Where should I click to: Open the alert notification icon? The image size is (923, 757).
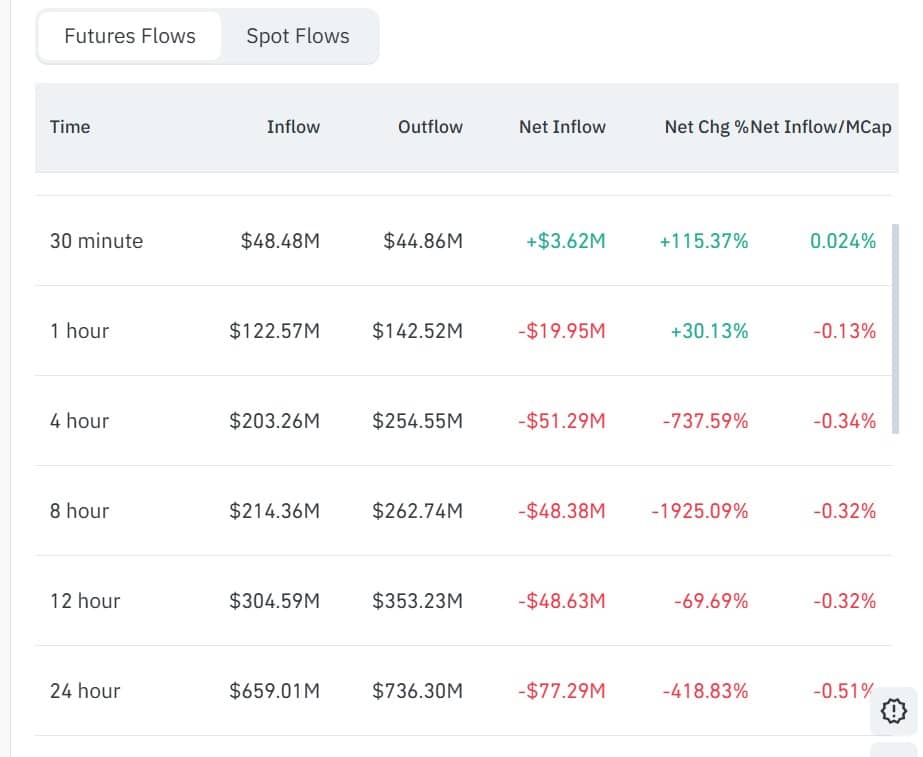(893, 711)
